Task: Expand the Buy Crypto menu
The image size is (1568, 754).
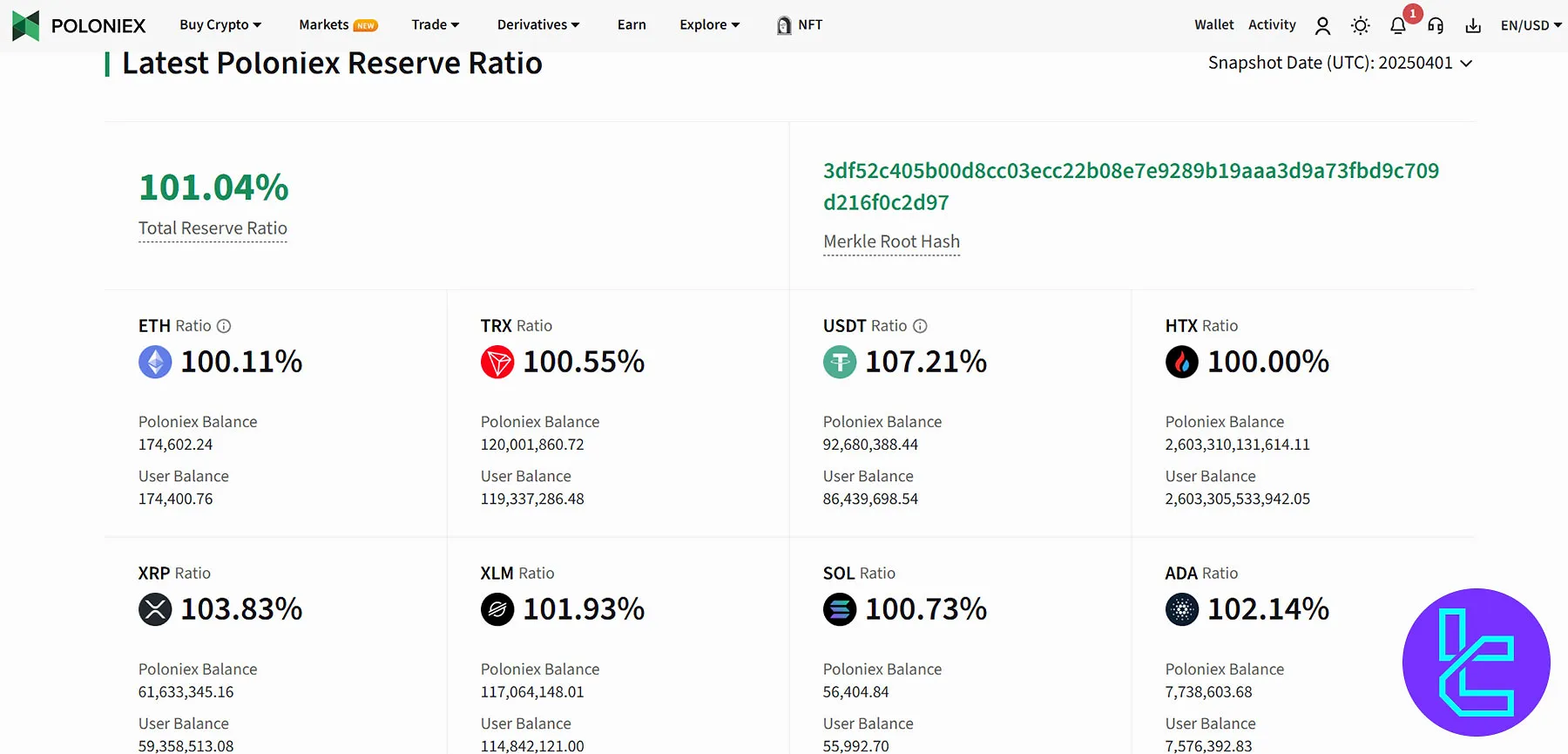Action: click(x=220, y=25)
